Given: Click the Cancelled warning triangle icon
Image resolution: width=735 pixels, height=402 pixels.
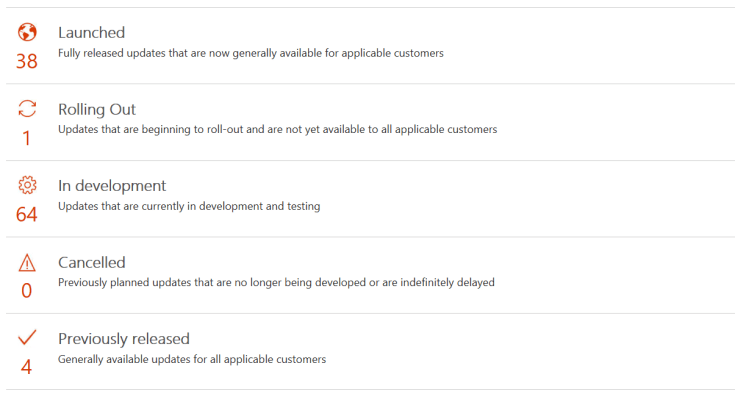Looking at the screenshot, I should click(27, 262).
